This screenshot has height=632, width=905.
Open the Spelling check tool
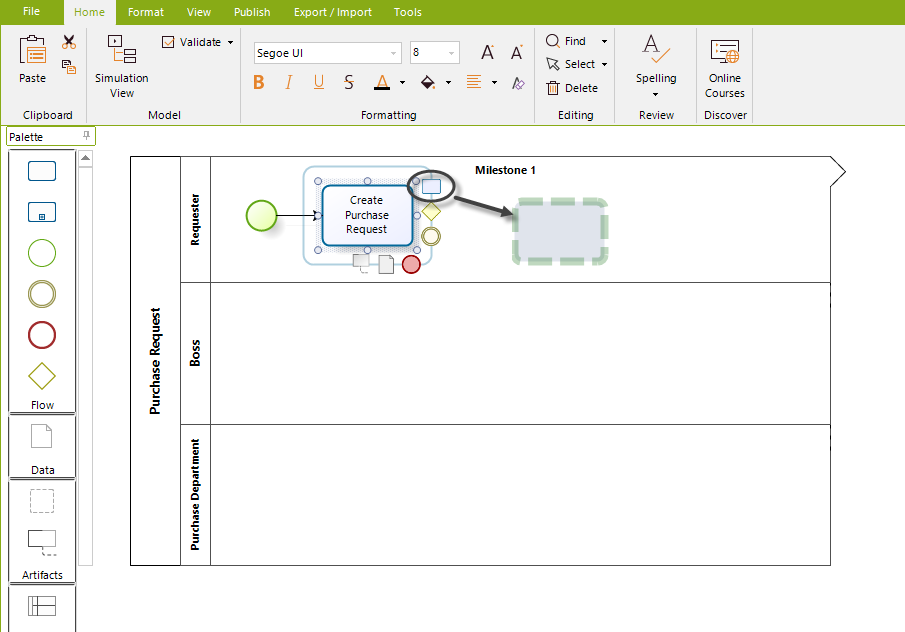[x=656, y=65]
